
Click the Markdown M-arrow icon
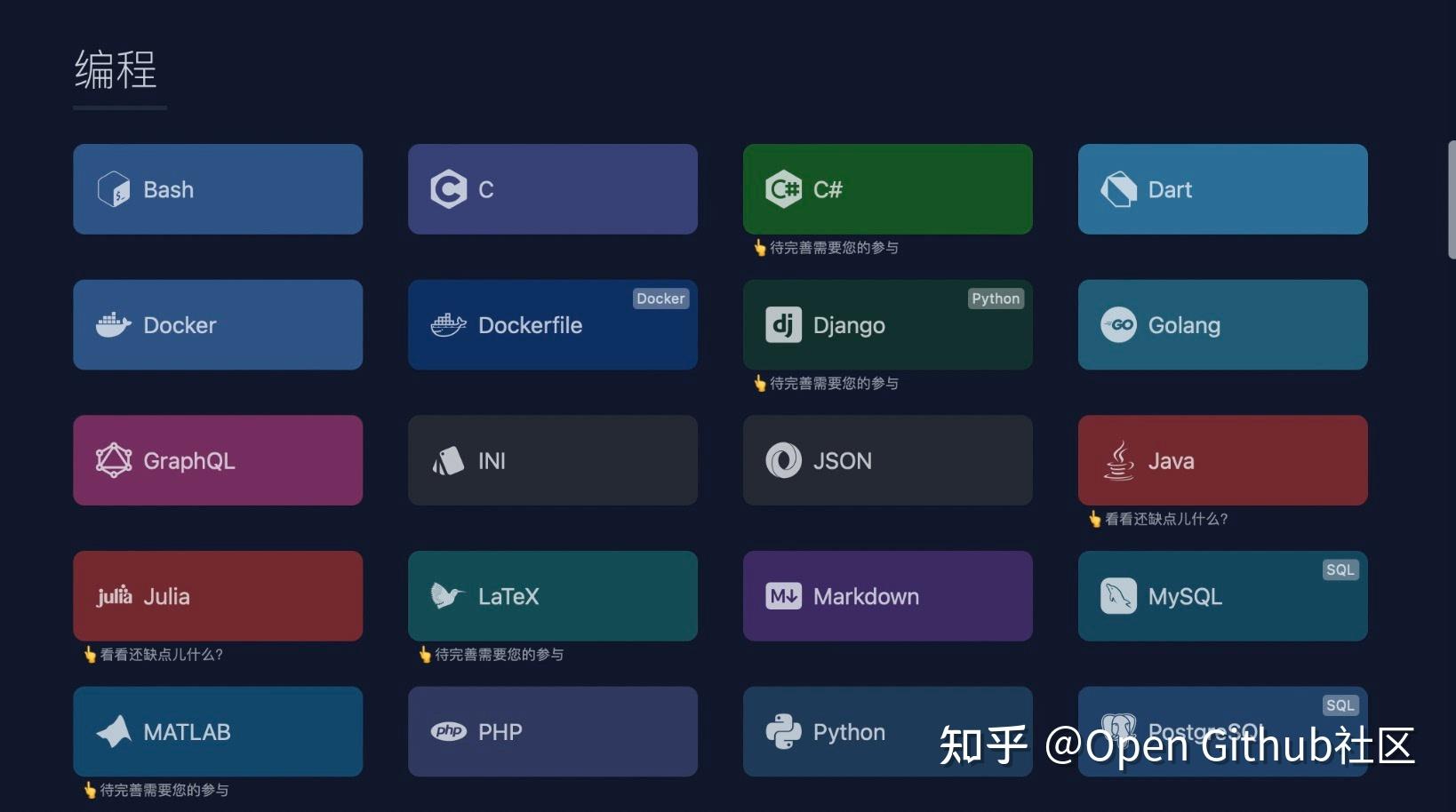pos(783,596)
